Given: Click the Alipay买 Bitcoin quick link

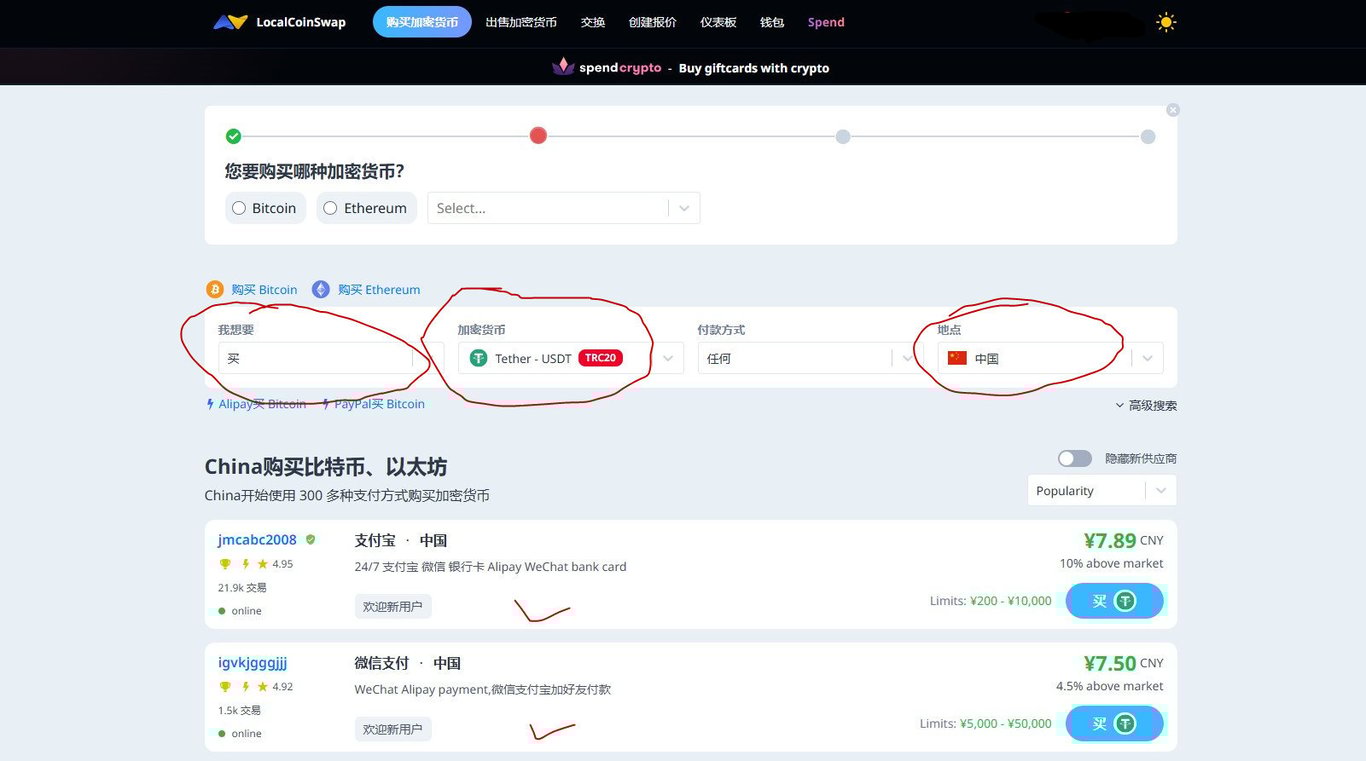Looking at the screenshot, I should coord(262,404).
